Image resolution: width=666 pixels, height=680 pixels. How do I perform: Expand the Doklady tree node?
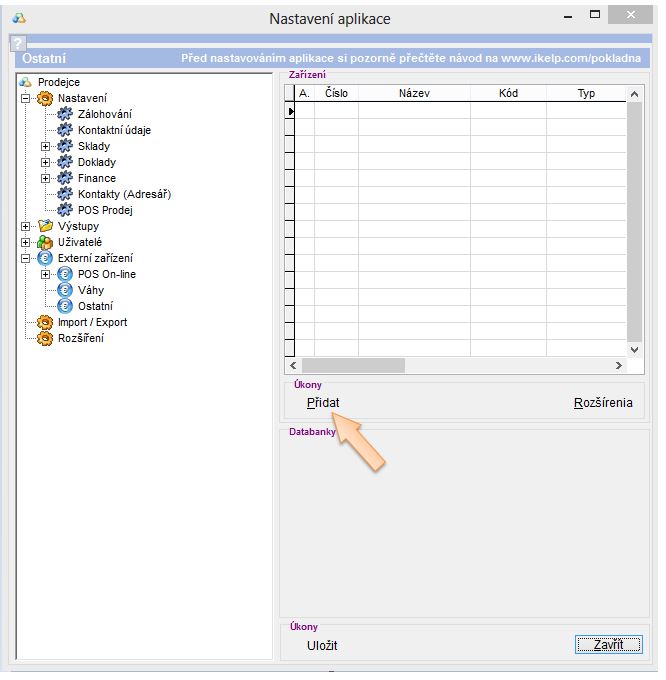coord(45,163)
